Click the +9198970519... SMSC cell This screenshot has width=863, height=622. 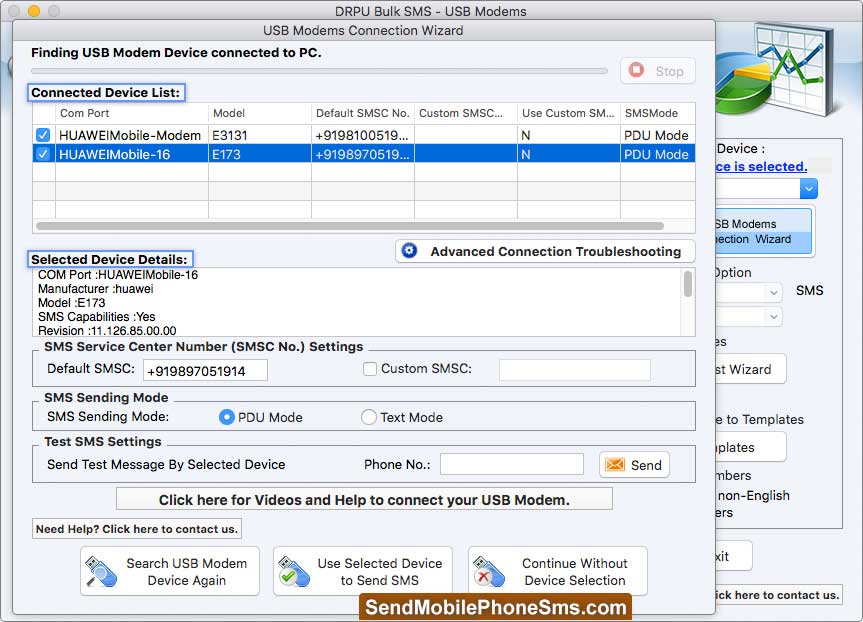point(362,154)
